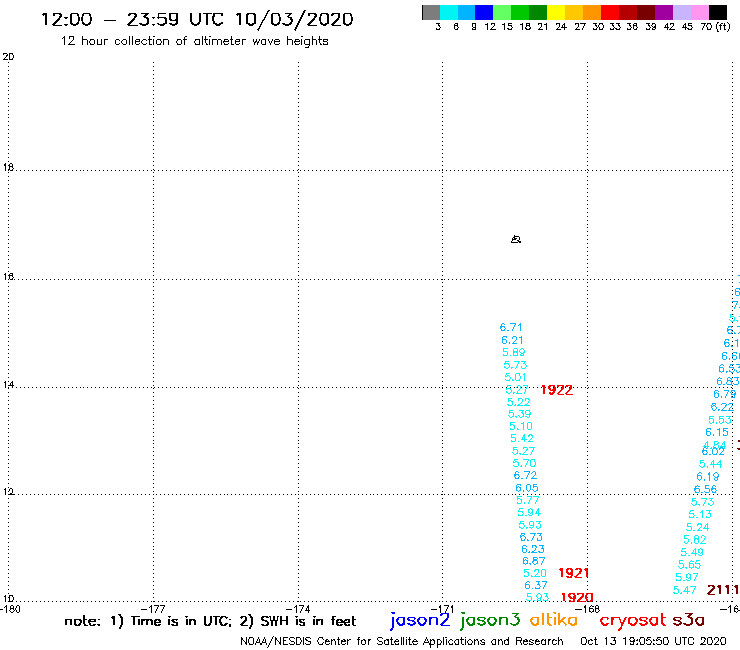
Task: Click the -168 longitude axis label
Action: pos(587,609)
